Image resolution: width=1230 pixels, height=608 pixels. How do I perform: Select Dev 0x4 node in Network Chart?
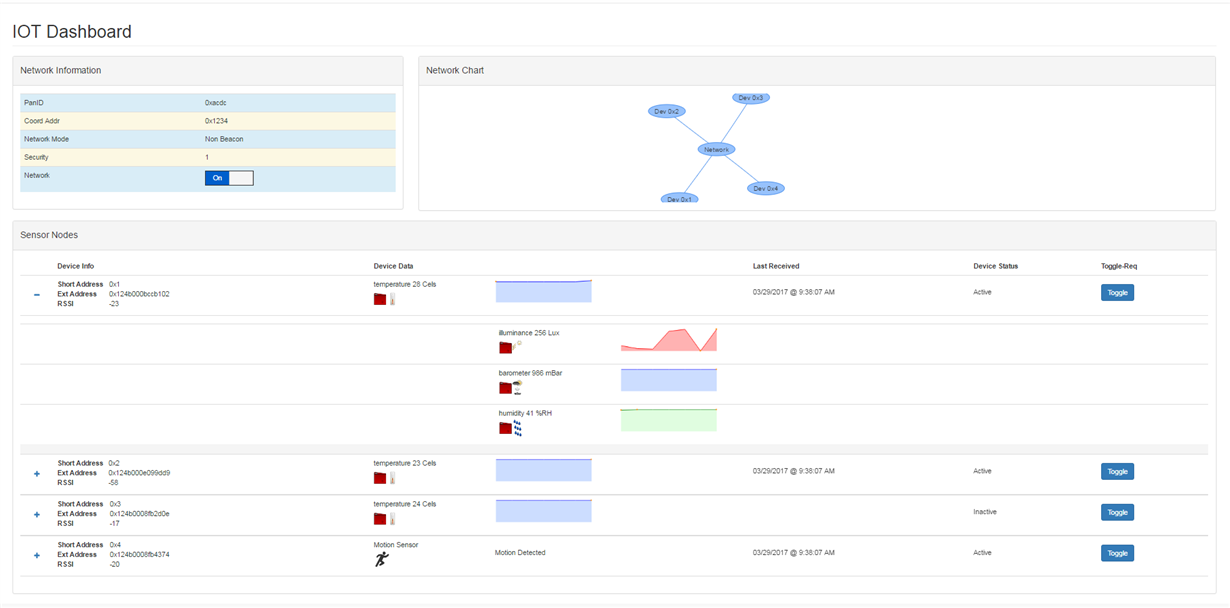click(766, 188)
